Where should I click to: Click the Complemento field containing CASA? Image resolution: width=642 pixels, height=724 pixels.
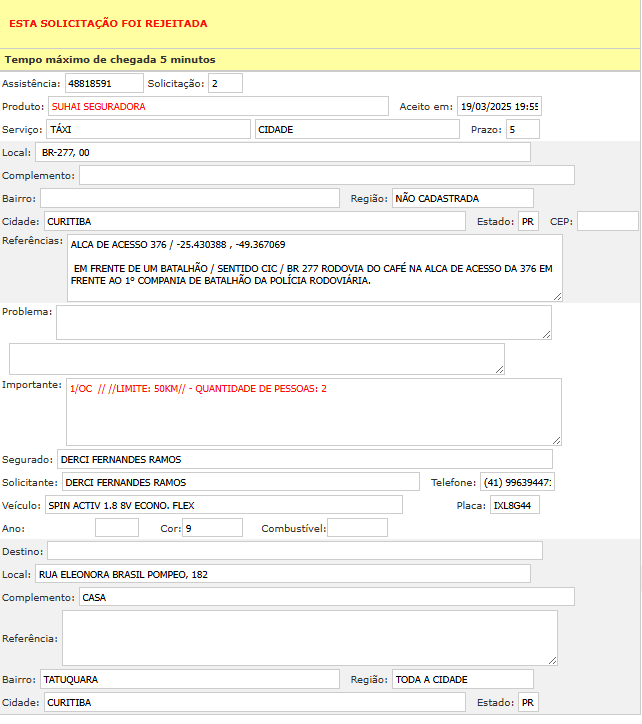[x=326, y=597]
